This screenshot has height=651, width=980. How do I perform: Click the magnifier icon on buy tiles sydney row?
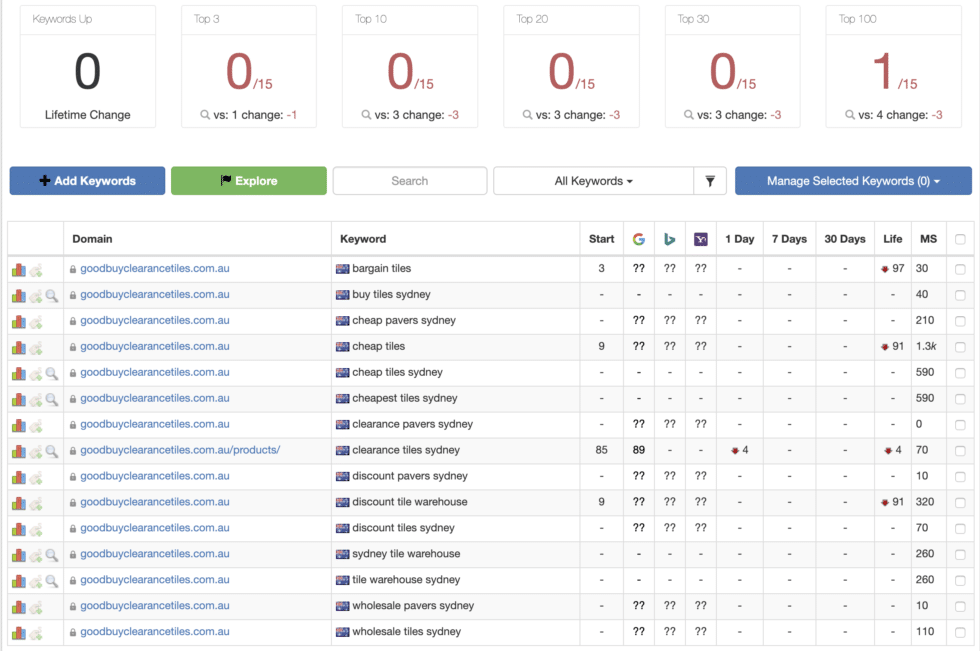click(52, 296)
